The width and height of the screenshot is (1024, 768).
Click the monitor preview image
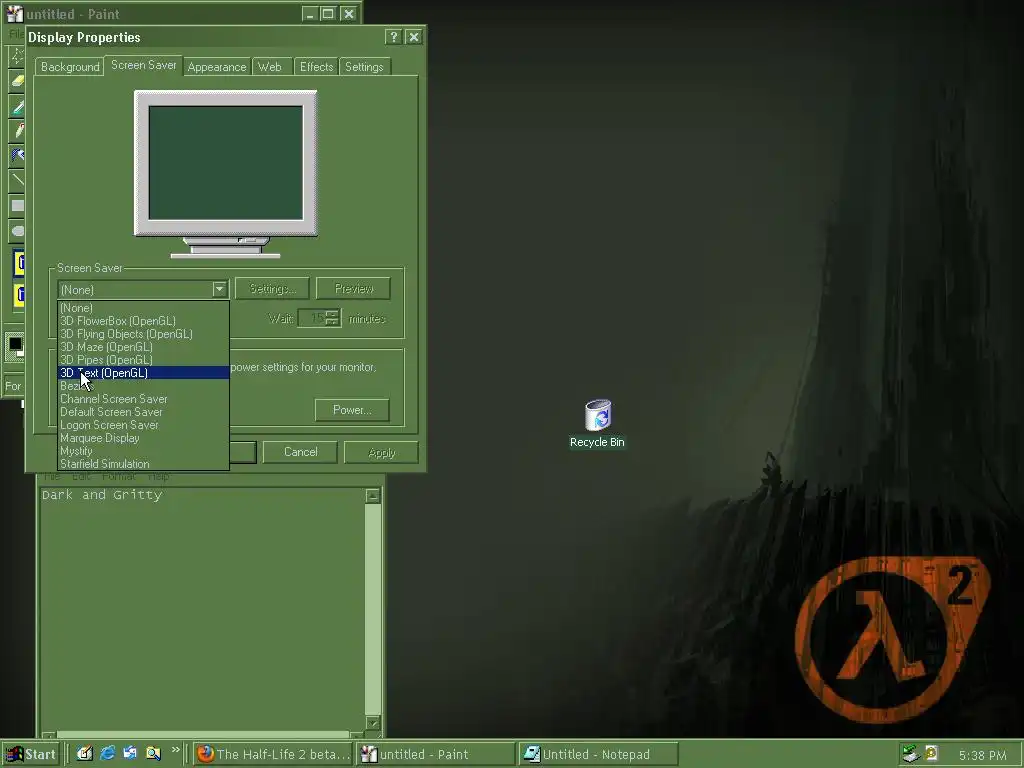coord(226,174)
